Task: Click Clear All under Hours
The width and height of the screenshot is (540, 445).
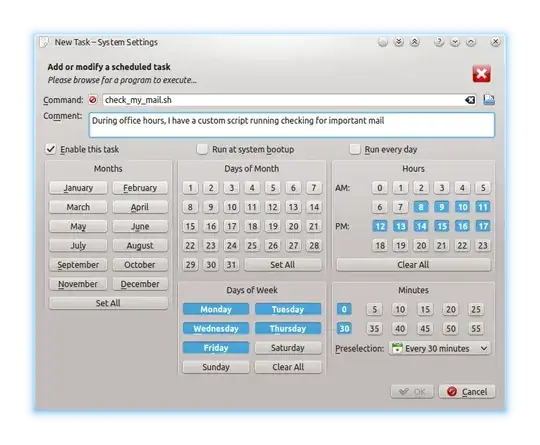Action: [x=413, y=265]
